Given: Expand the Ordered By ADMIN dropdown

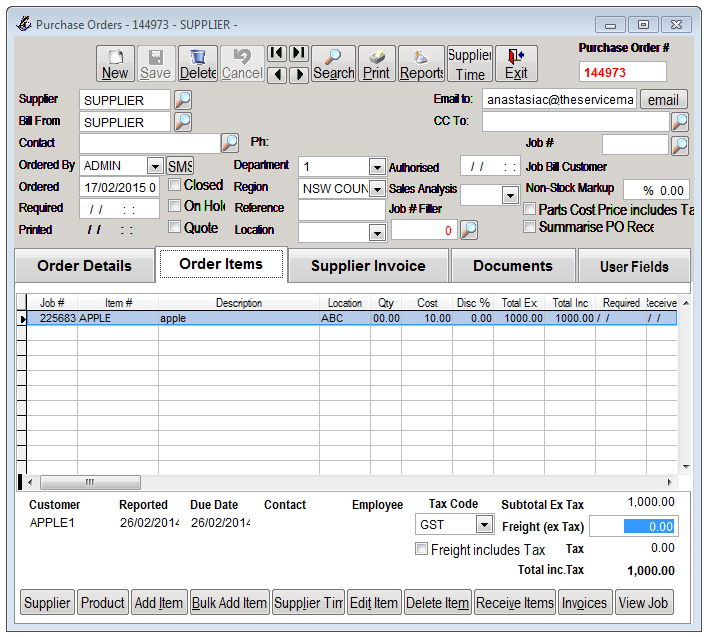Looking at the screenshot, I should [x=155, y=167].
